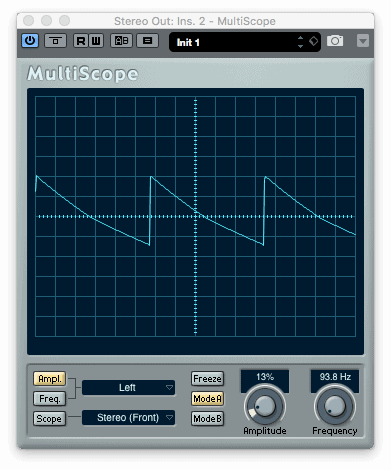The image size is (391, 470).
Task: Click the bypass routing icon next to power
Action: pos(55,41)
